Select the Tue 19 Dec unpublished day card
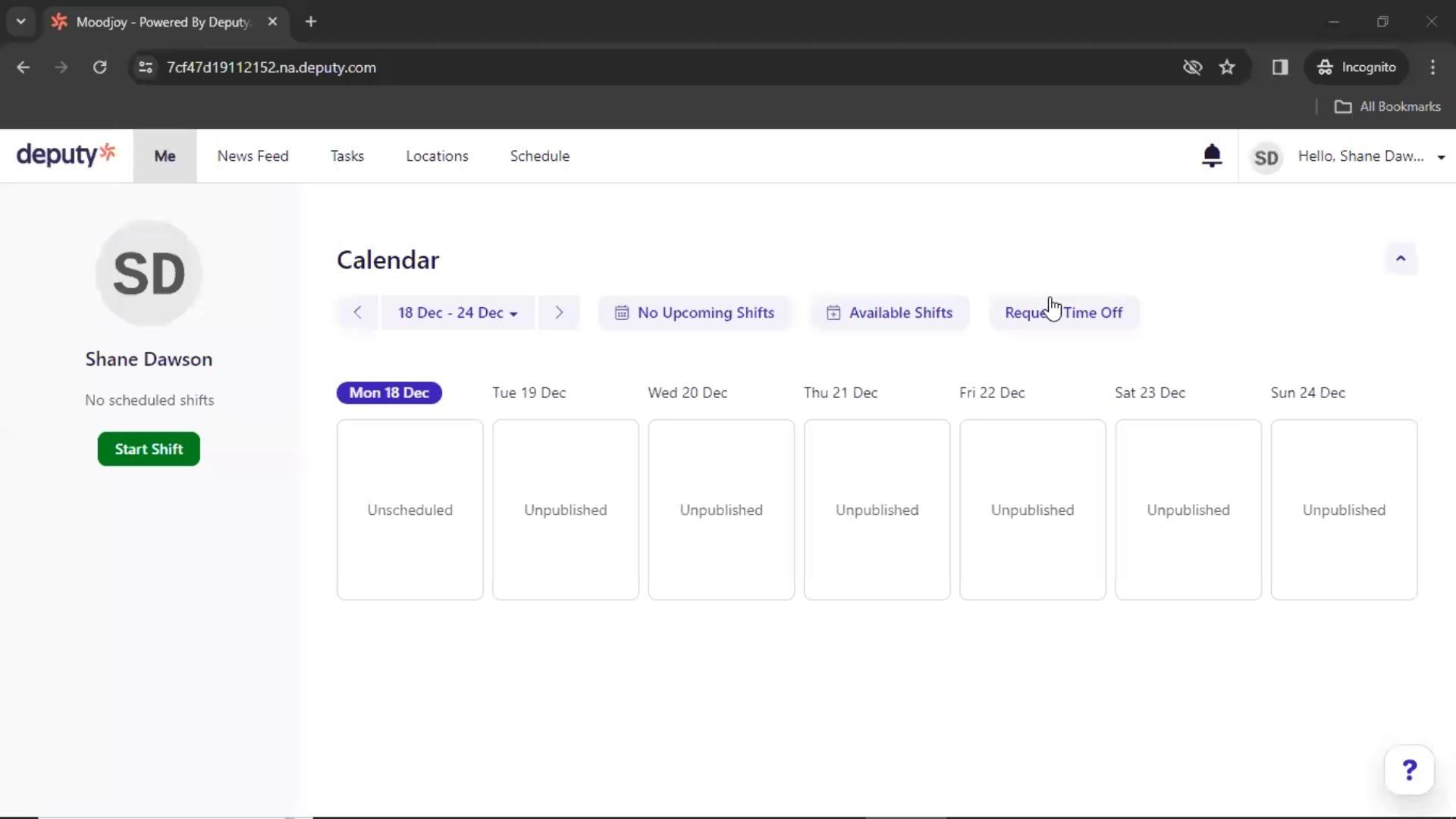The width and height of the screenshot is (1456, 819). tap(565, 510)
